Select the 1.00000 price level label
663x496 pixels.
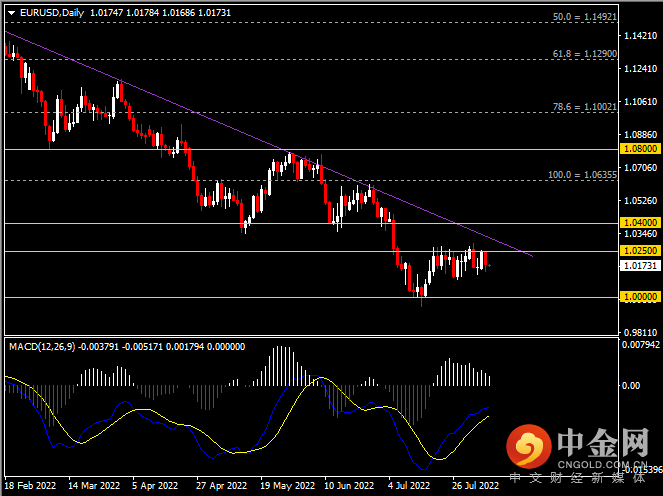[640, 297]
